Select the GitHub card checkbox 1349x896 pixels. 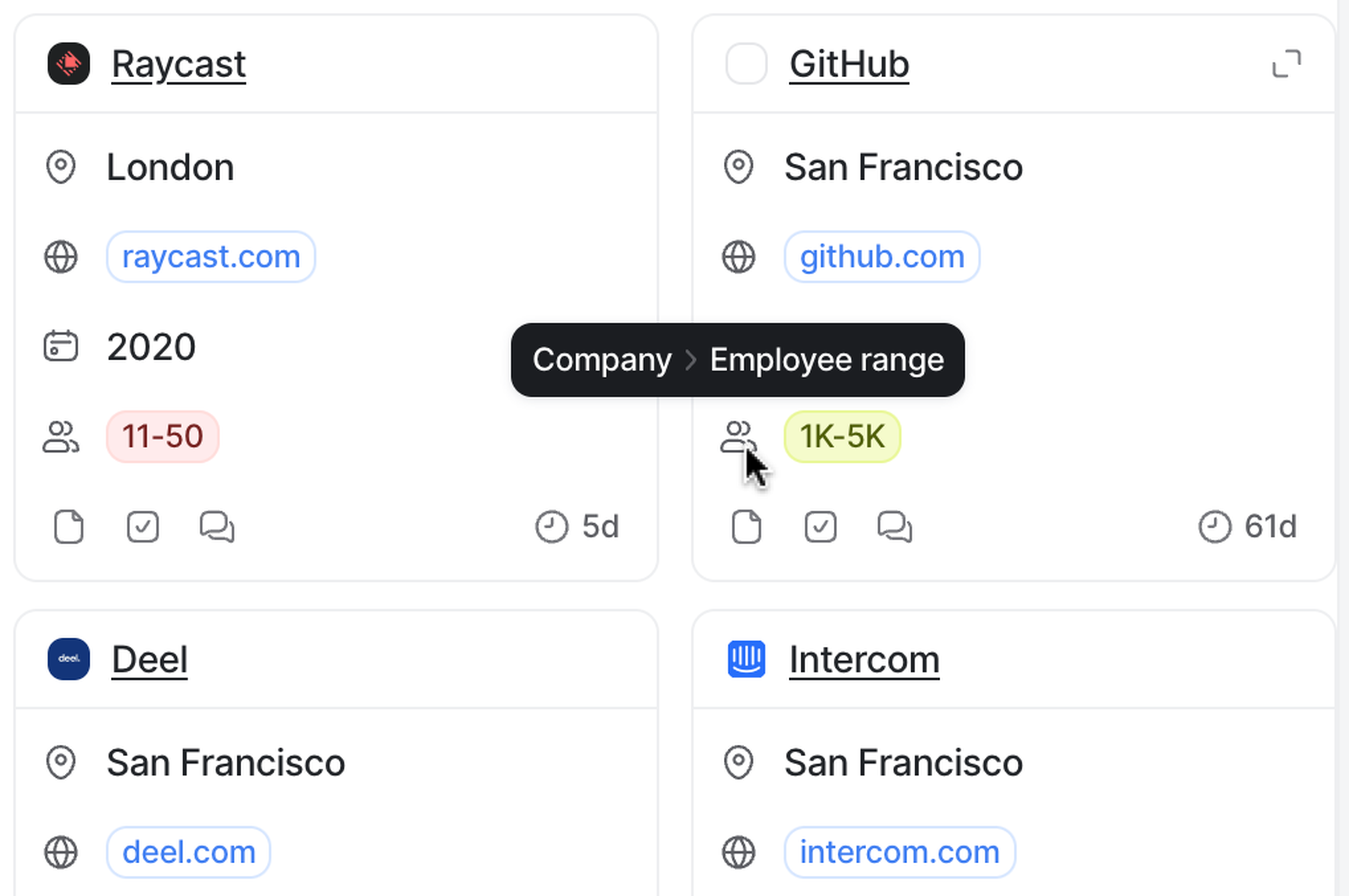[746, 64]
